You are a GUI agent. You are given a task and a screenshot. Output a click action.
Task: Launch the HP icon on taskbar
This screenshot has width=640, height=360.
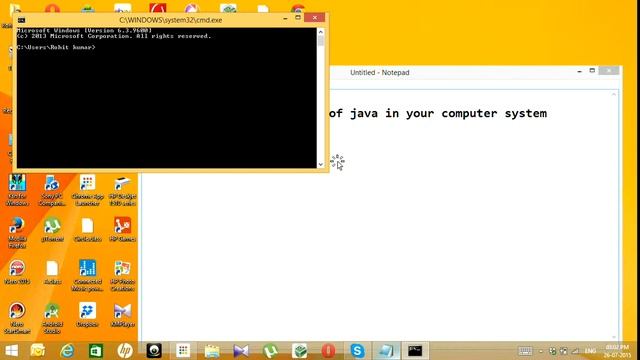point(125,351)
